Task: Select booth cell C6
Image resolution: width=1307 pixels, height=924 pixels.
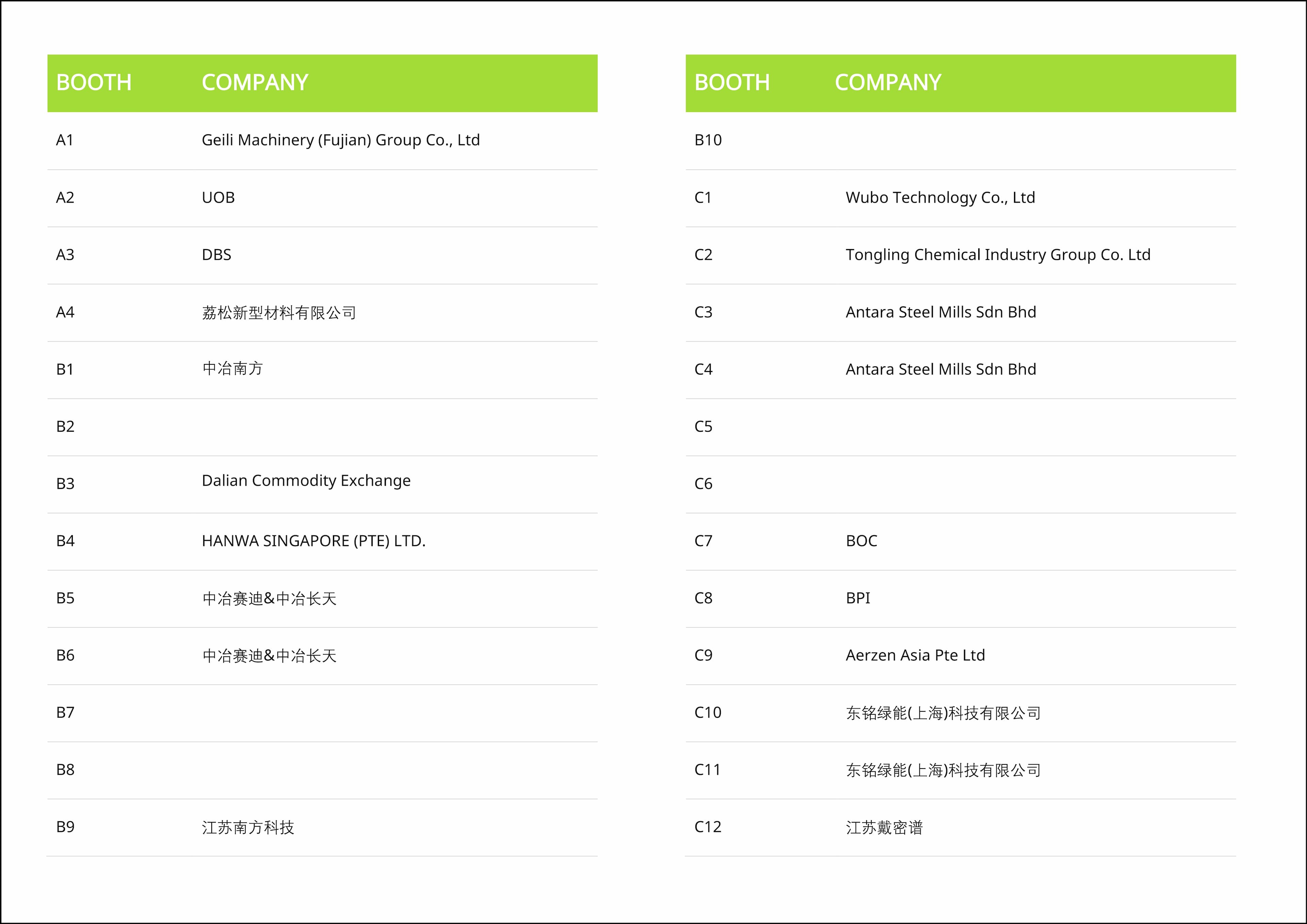Action: pos(703,484)
